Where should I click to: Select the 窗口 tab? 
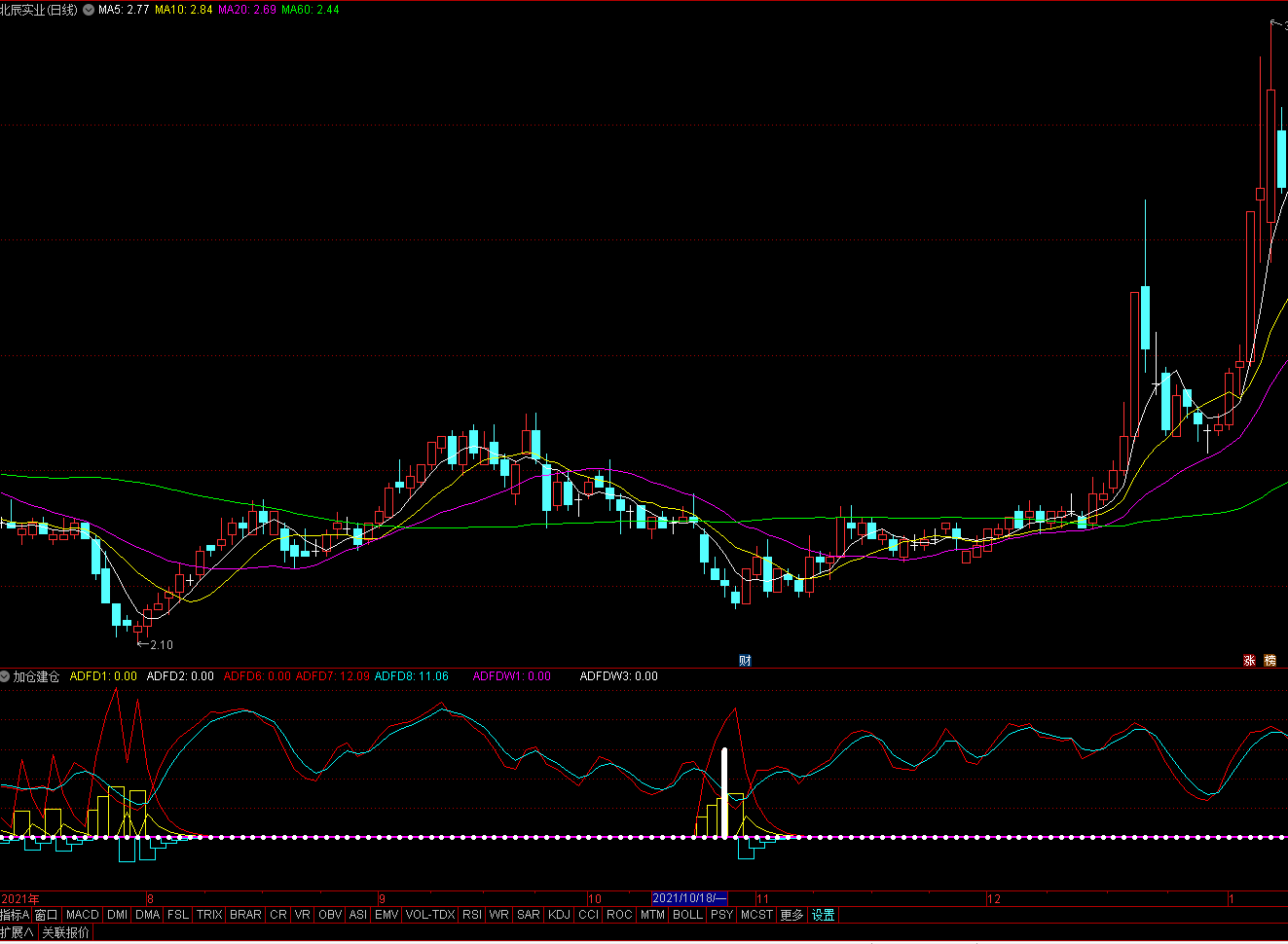click(x=47, y=915)
